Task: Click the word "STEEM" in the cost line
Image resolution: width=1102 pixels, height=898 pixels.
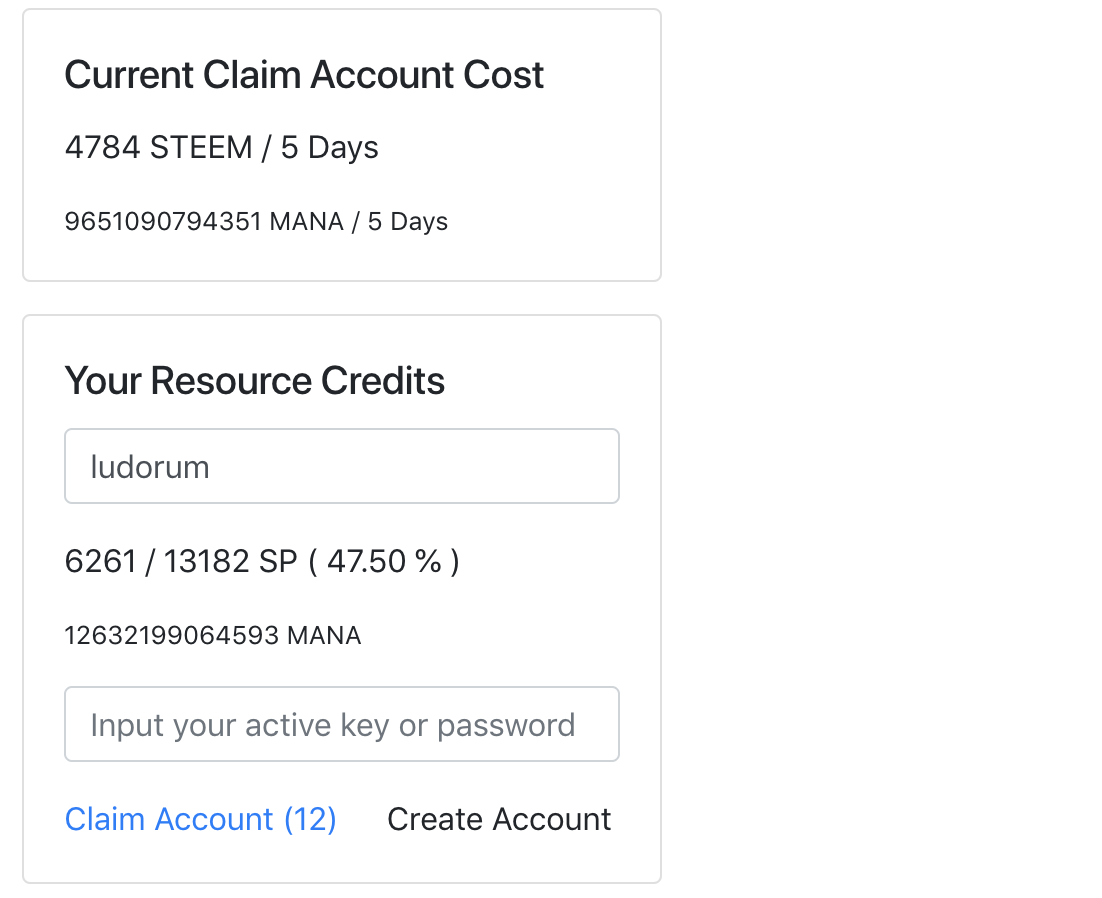Action: 201,148
